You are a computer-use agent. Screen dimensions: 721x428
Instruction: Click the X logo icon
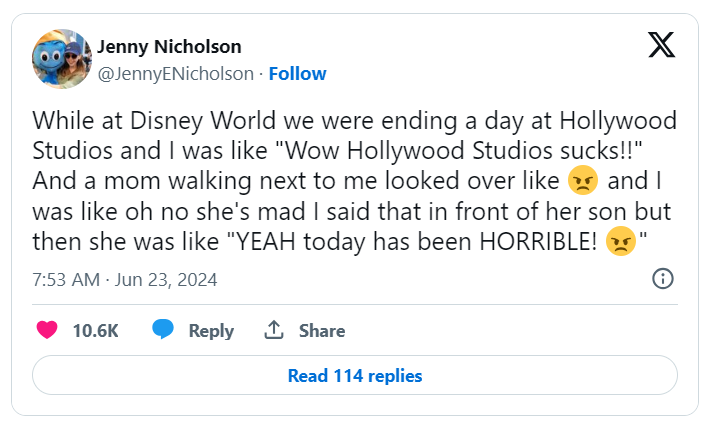661,46
